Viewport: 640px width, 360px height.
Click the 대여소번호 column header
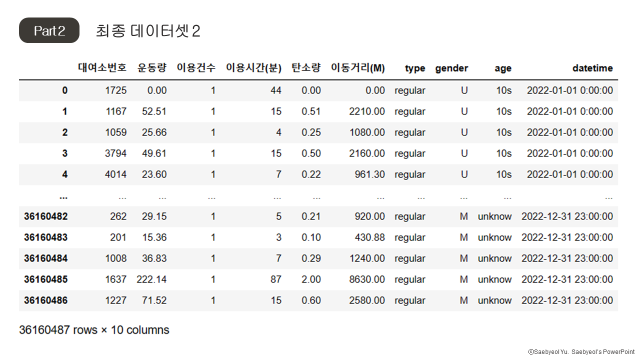[102, 68]
